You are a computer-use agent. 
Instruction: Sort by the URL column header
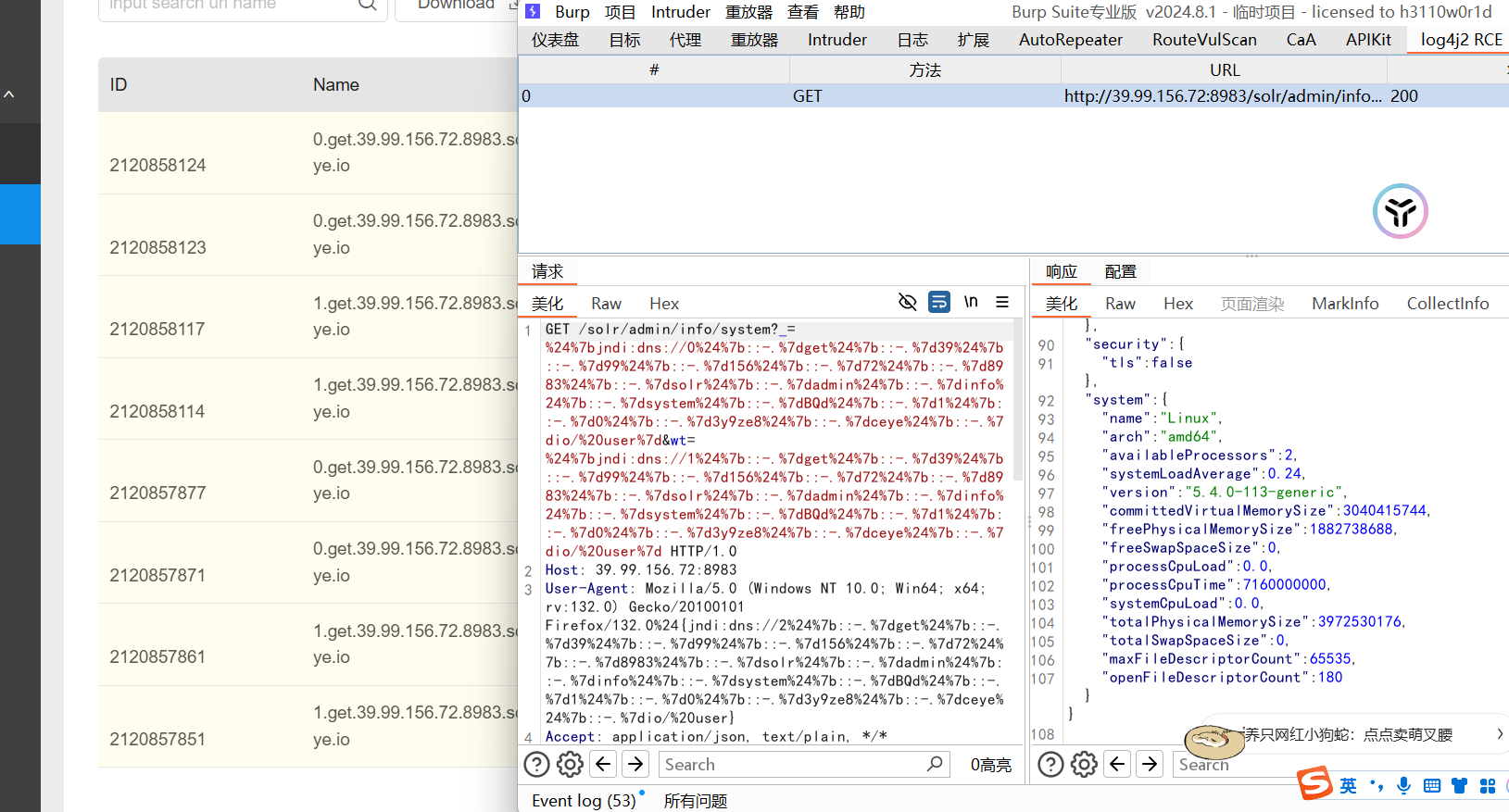pyautogui.click(x=1224, y=69)
